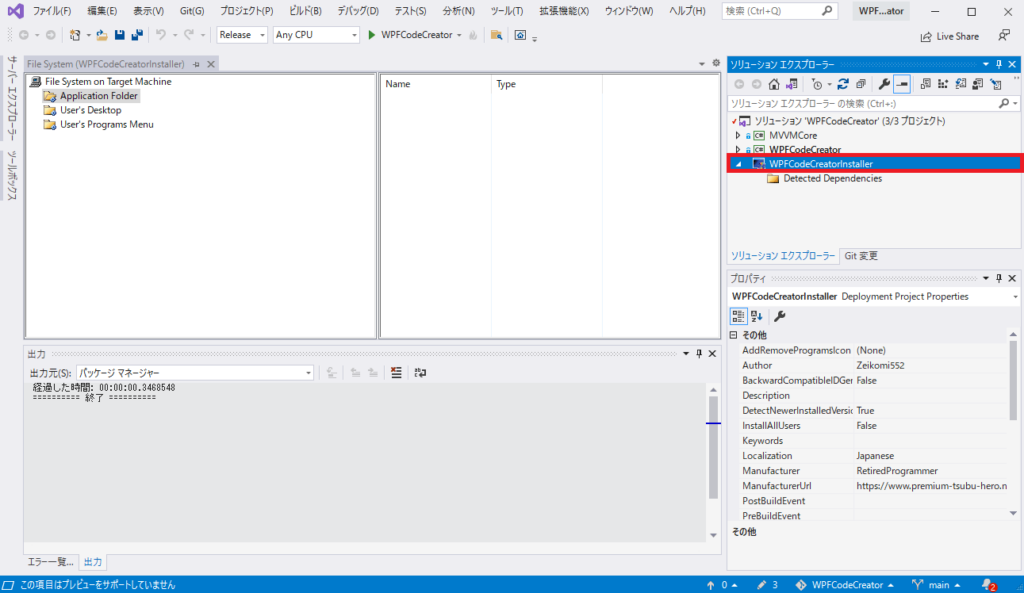Expand the WPFCodeCreator project node
Screen dimensions: 1024x593
point(738,150)
